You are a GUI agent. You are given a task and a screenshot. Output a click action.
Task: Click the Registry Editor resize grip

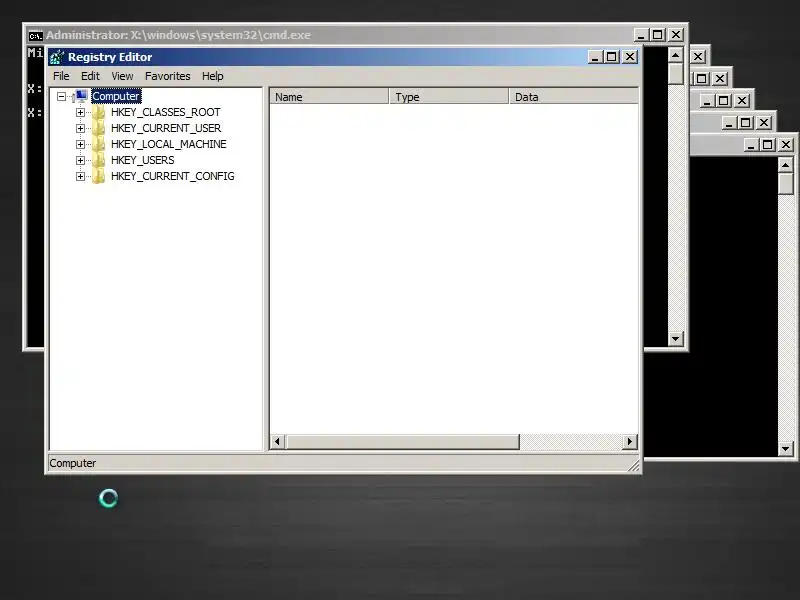(x=634, y=465)
